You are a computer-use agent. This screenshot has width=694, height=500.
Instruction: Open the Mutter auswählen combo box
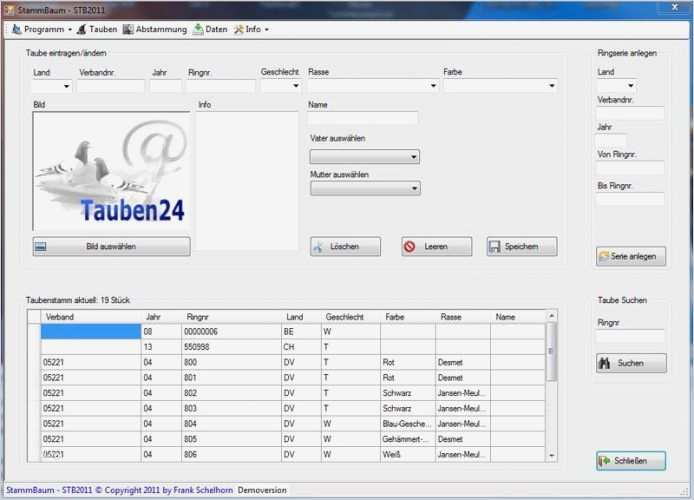365,188
